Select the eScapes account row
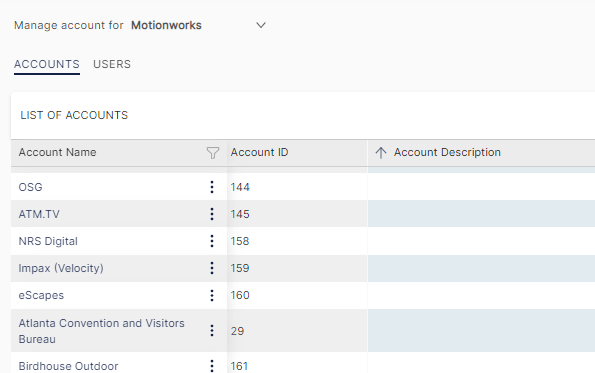 click(x=303, y=295)
